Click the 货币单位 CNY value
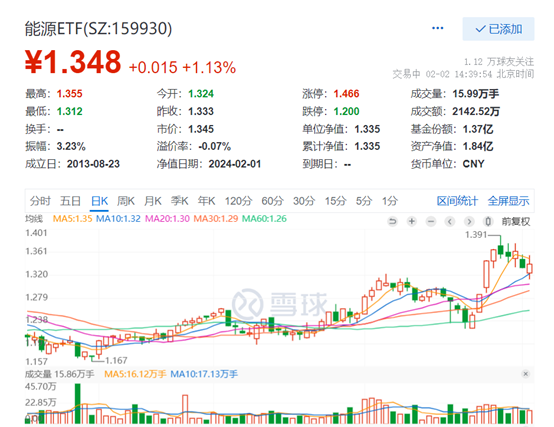Screen dimensions: 554x427 [473, 164]
